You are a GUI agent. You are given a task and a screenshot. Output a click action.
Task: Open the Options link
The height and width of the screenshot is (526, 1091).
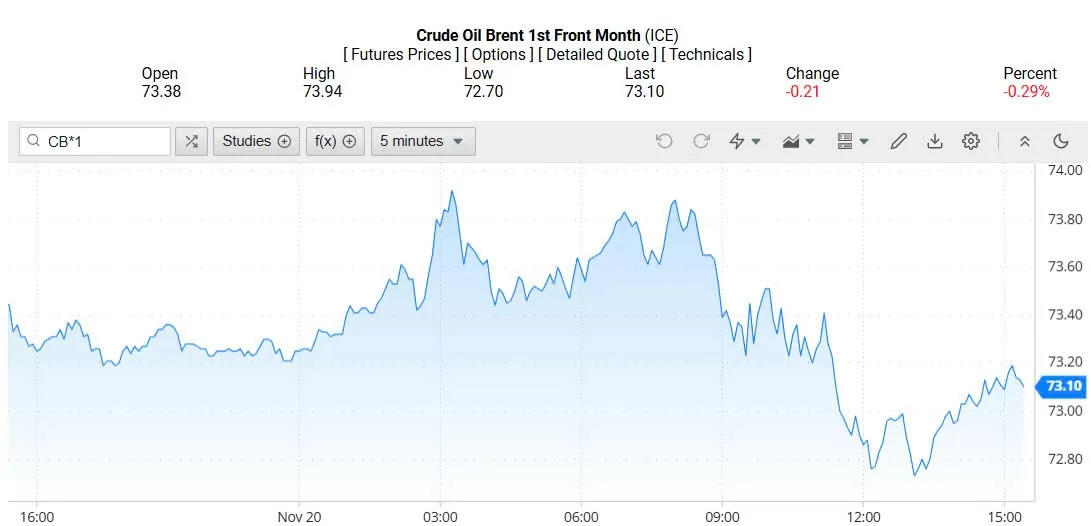tap(498, 54)
